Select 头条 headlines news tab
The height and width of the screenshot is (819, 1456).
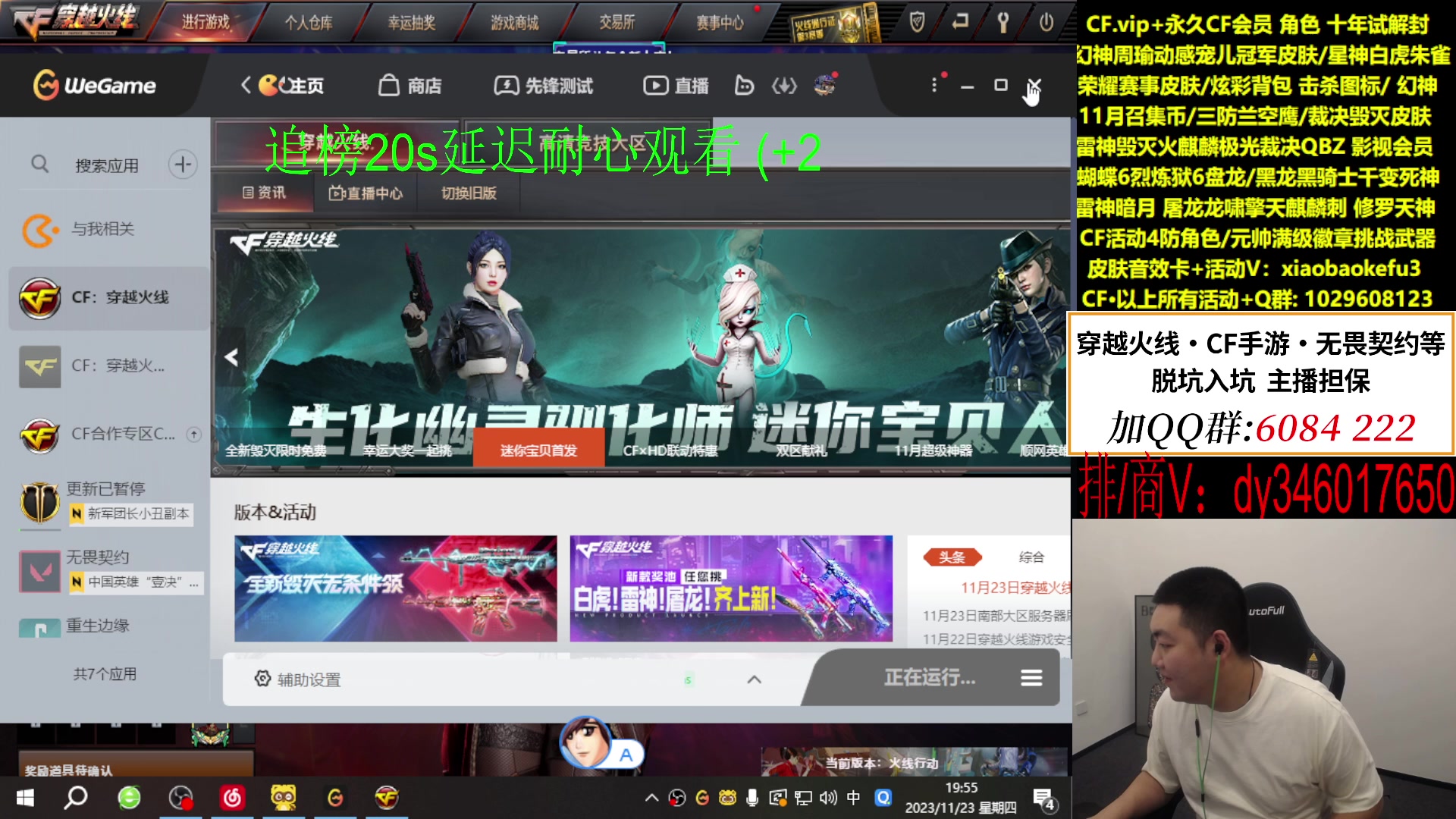(x=952, y=557)
